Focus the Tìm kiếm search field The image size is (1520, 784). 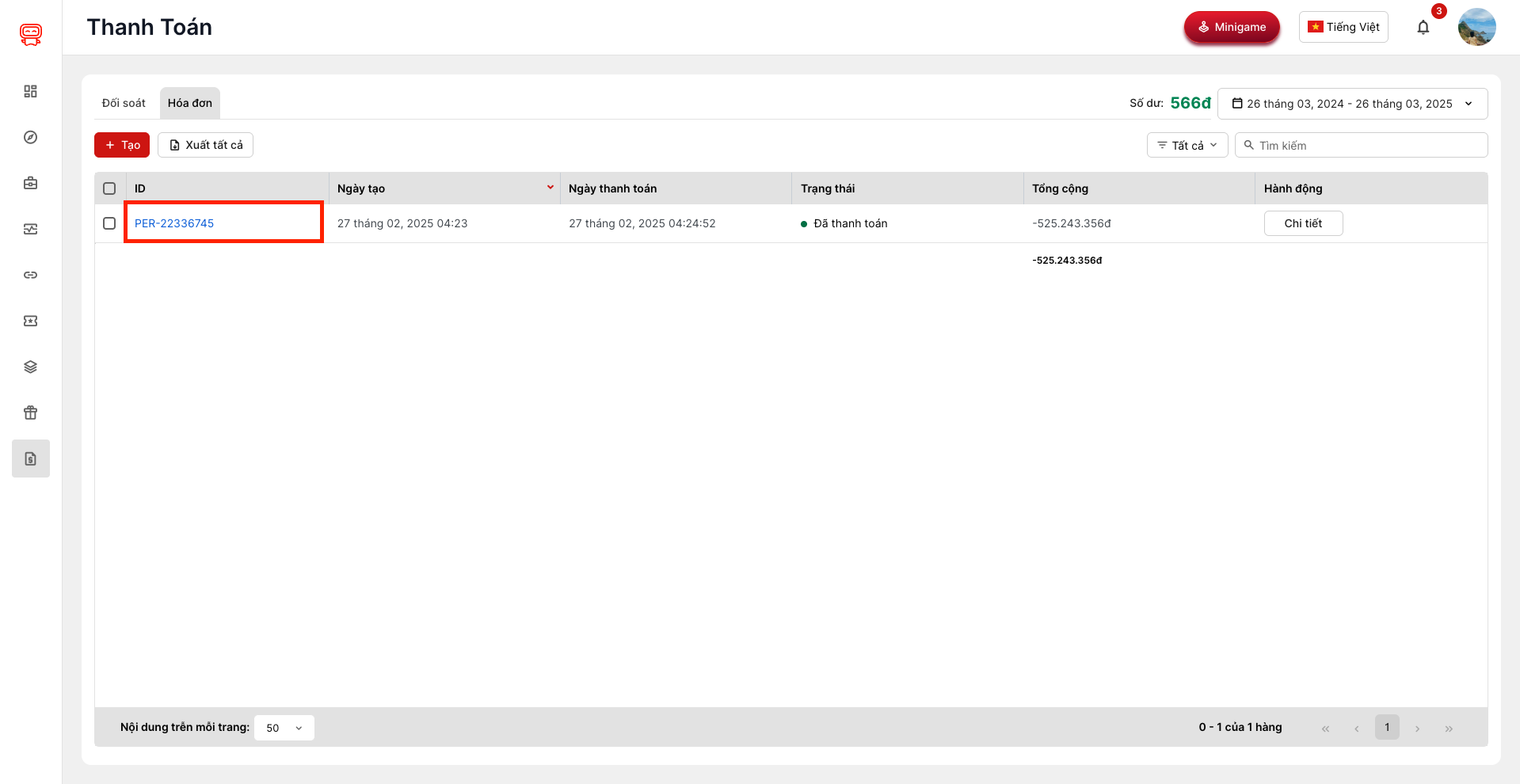click(1361, 145)
